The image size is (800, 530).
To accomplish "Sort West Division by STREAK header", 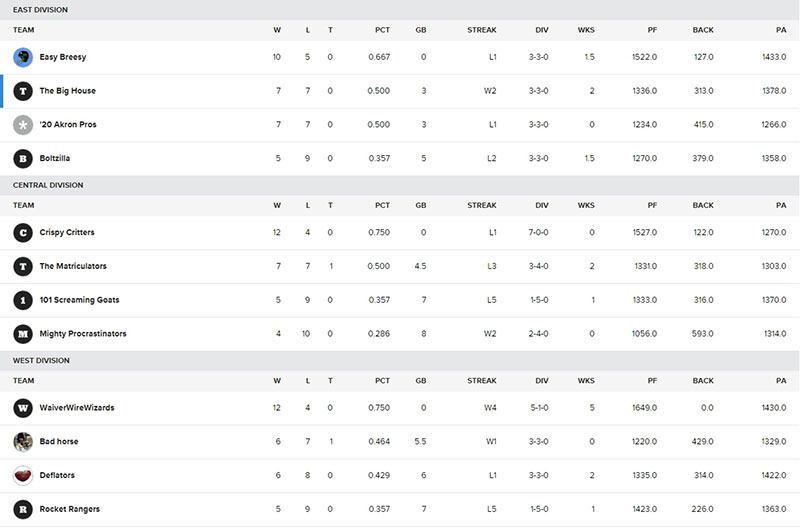I will tap(482, 381).
